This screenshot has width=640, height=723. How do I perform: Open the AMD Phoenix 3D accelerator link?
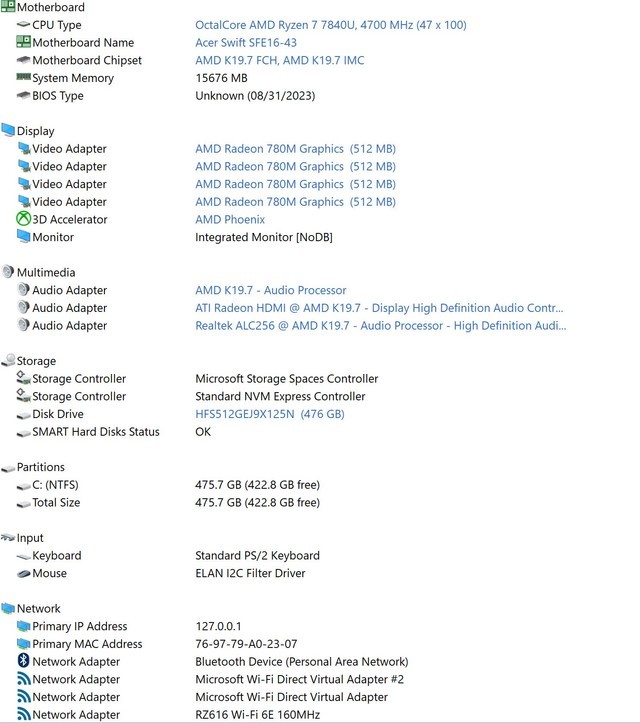pyautogui.click(x=230, y=219)
